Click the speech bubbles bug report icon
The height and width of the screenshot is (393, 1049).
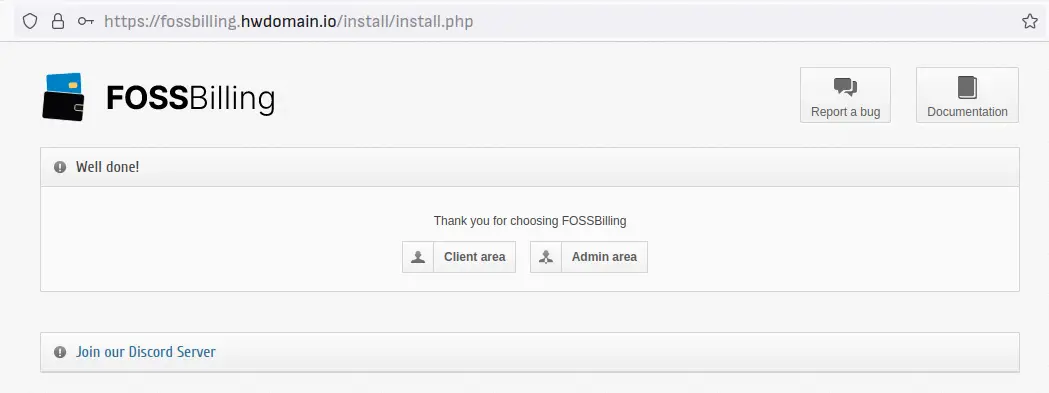845,87
